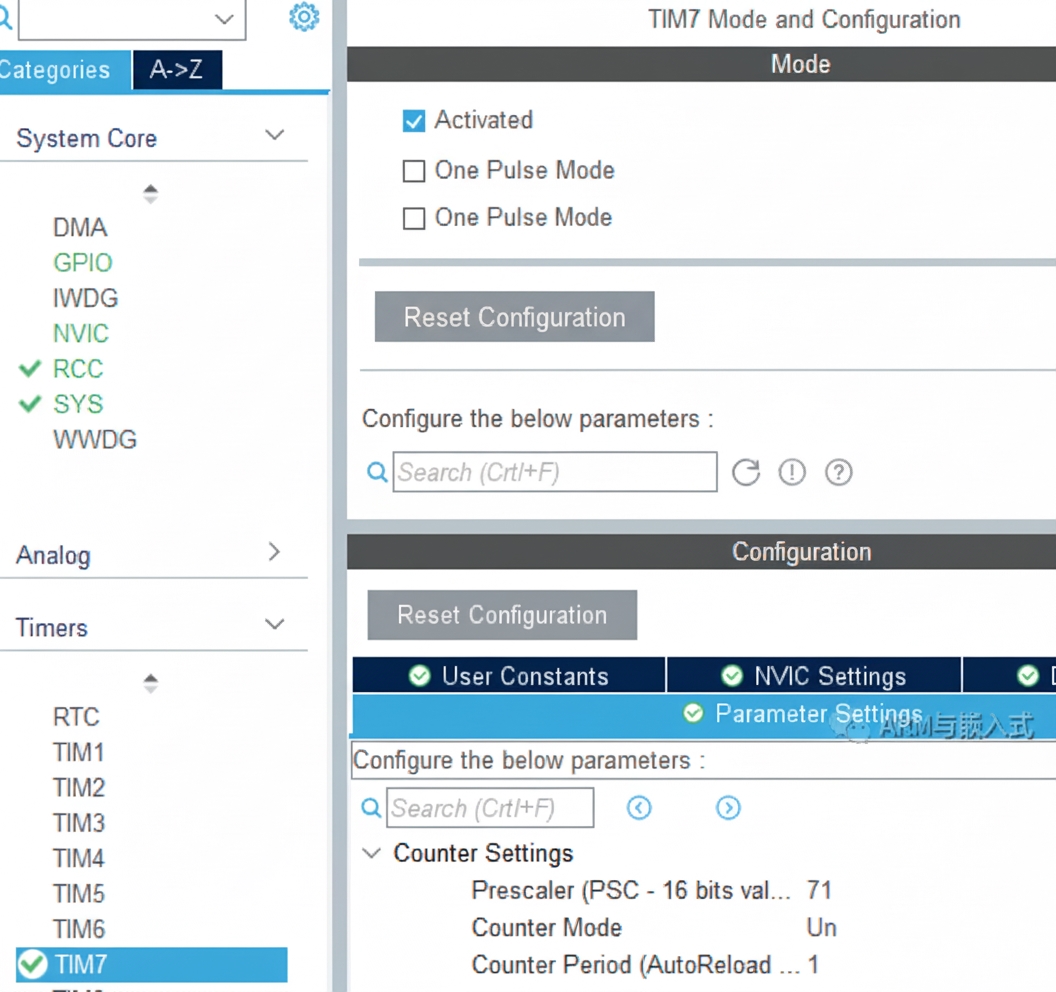Expand the Analog category

(x=274, y=552)
